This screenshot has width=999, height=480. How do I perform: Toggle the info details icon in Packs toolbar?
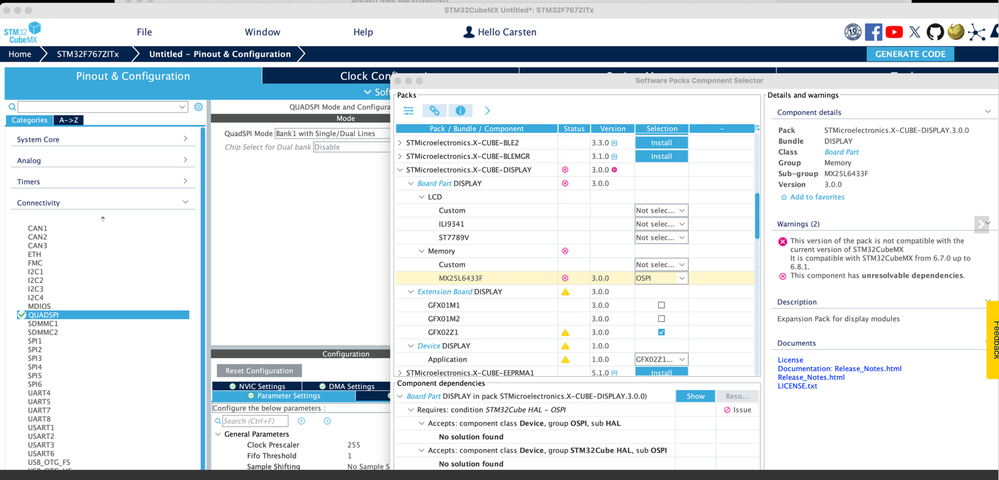460,110
